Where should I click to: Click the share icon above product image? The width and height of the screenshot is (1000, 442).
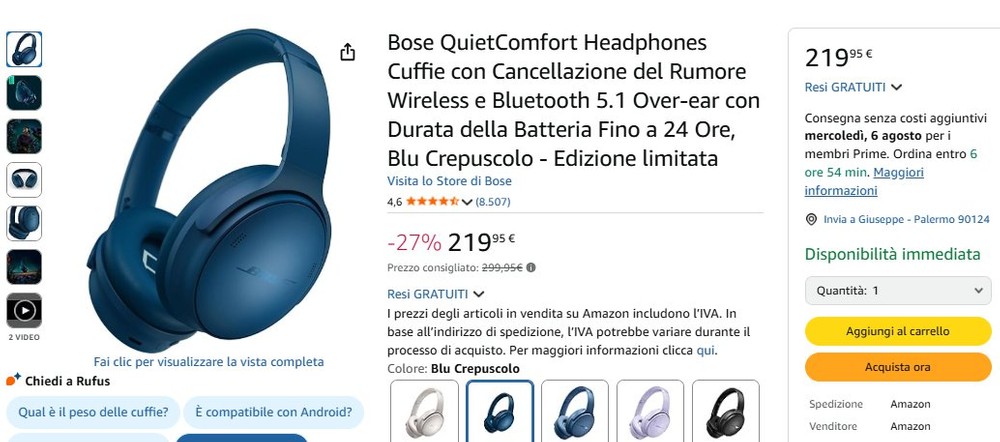coord(347,52)
